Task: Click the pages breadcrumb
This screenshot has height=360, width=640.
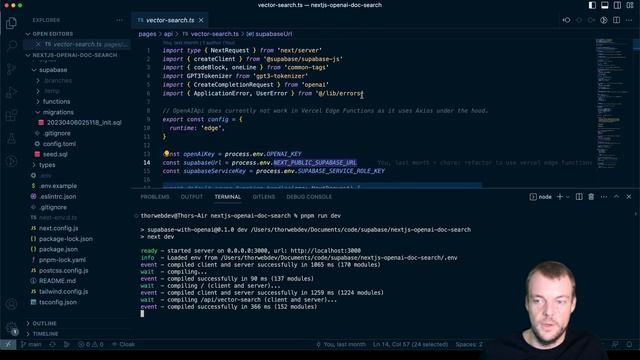Action: click(147, 34)
